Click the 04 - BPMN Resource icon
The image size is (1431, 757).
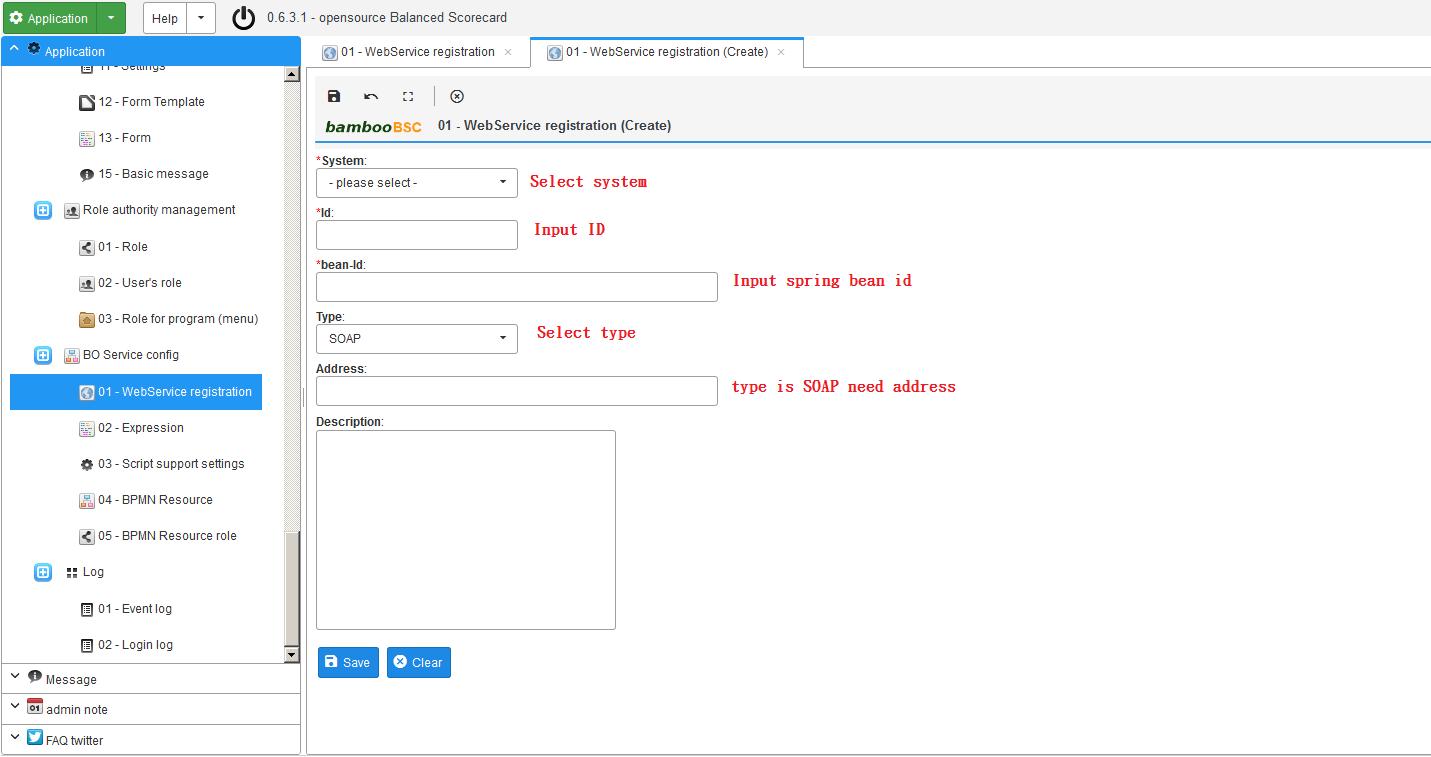coord(87,500)
